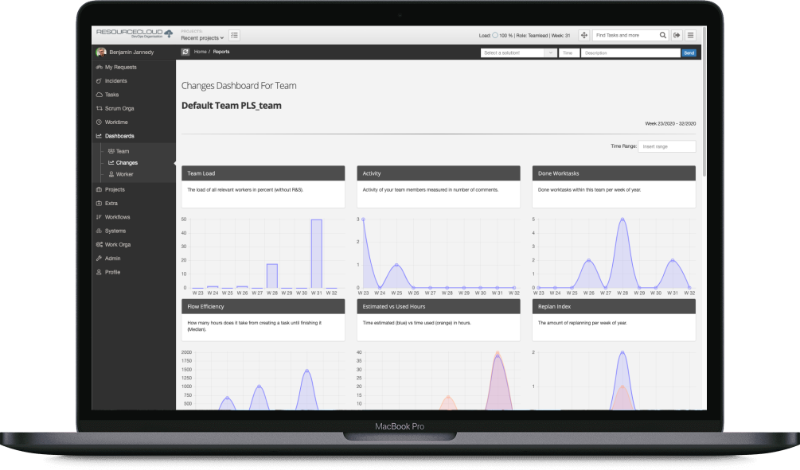Open Admin via the wrench icon
The height and width of the screenshot is (470, 800).
pos(99,259)
